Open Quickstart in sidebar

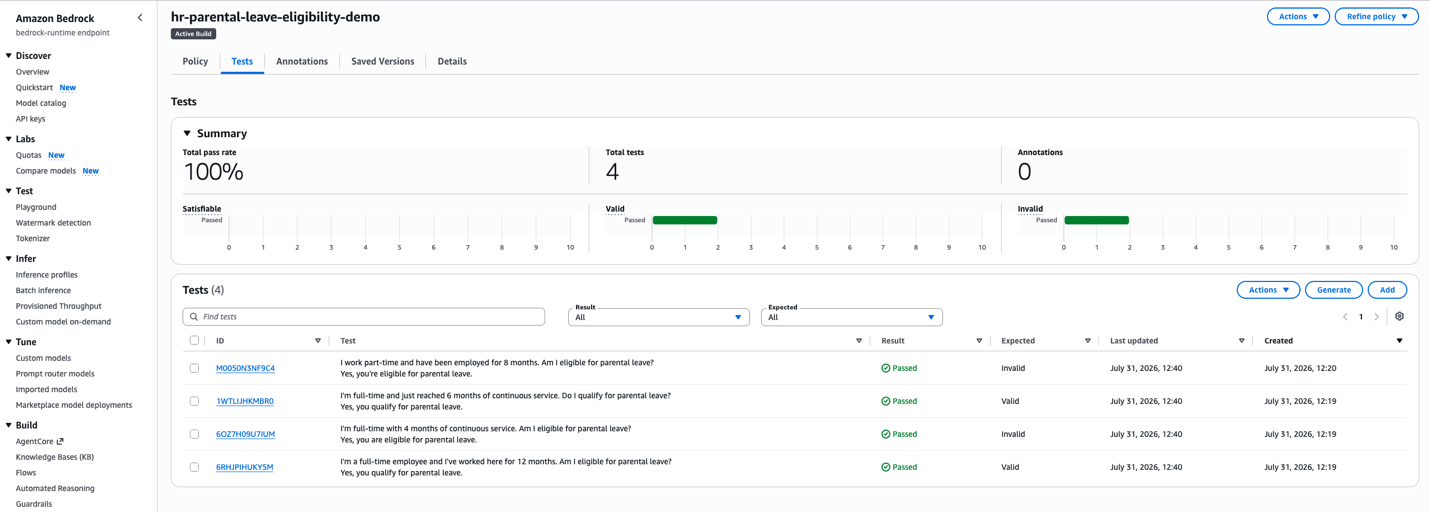34,87
